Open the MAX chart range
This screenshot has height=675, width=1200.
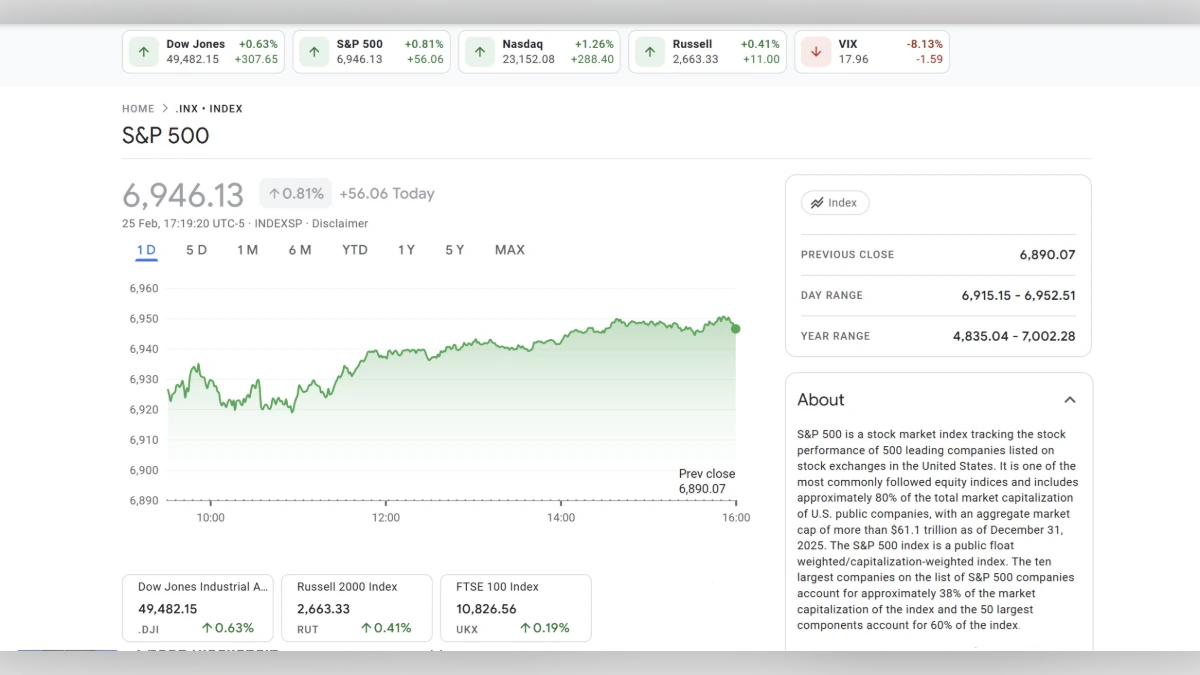(x=509, y=249)
